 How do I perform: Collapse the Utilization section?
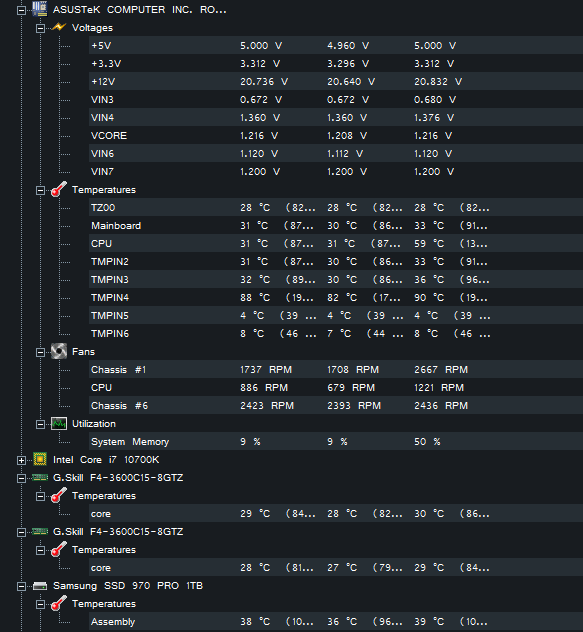(40, 424)
